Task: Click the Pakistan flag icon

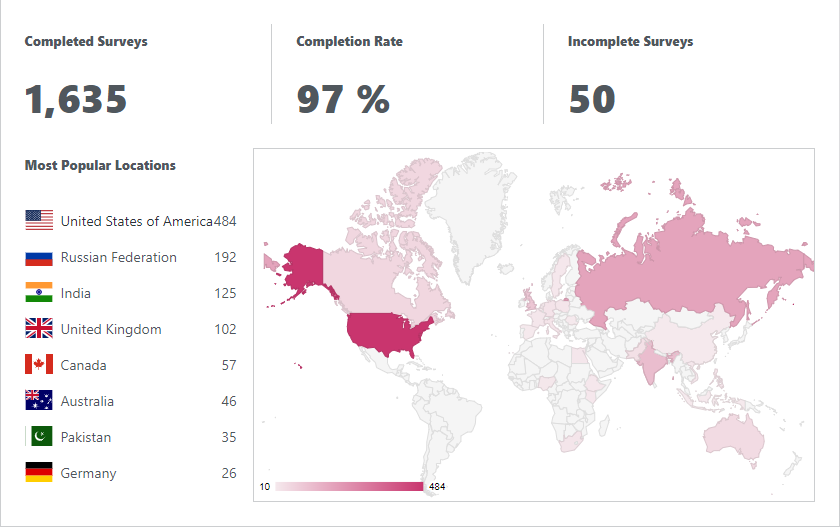Action: click(x=39, y=436)
